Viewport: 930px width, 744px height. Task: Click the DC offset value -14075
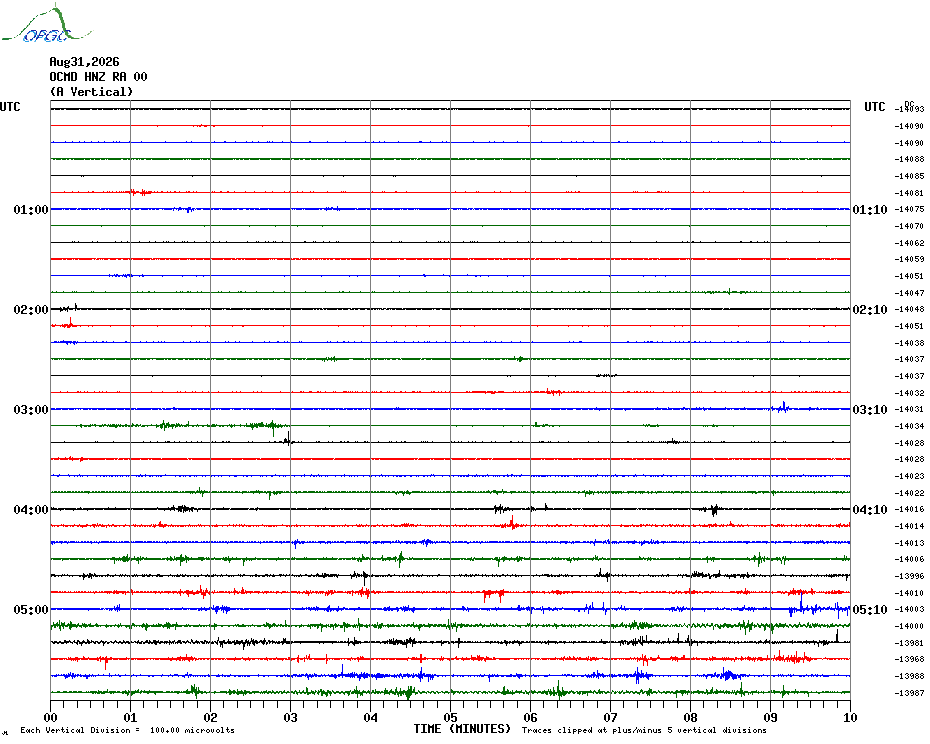click(909, 209)
